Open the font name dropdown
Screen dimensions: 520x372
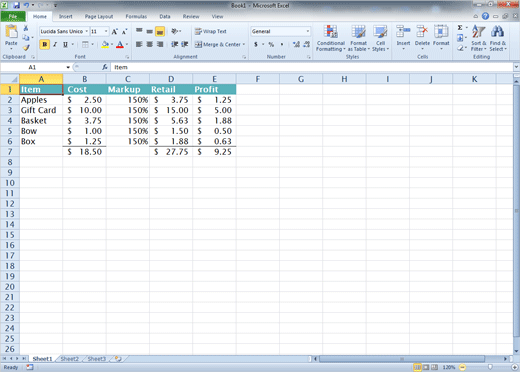coord(87,31)
